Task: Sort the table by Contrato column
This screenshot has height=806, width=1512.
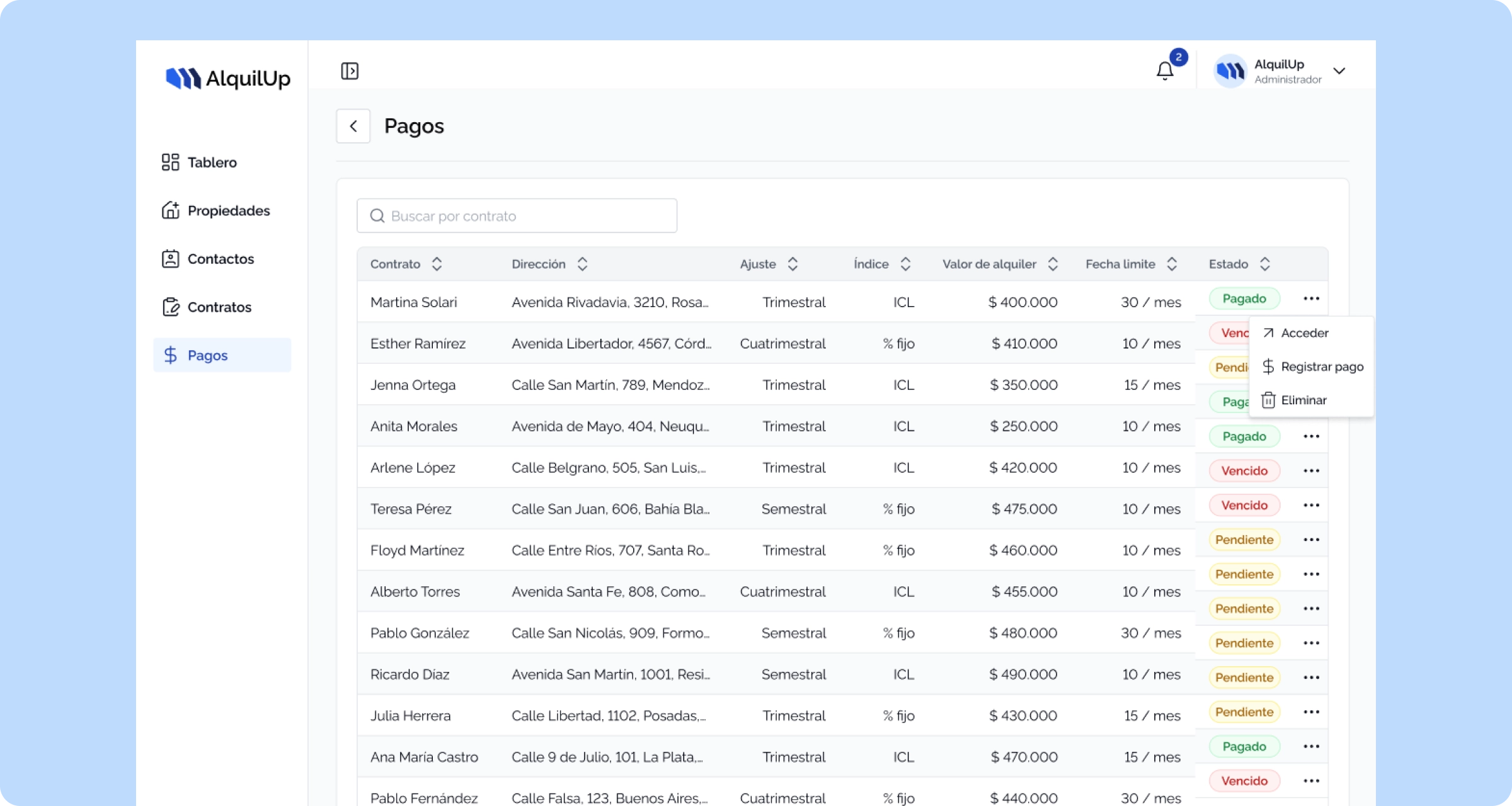Action: coord(437,264)
